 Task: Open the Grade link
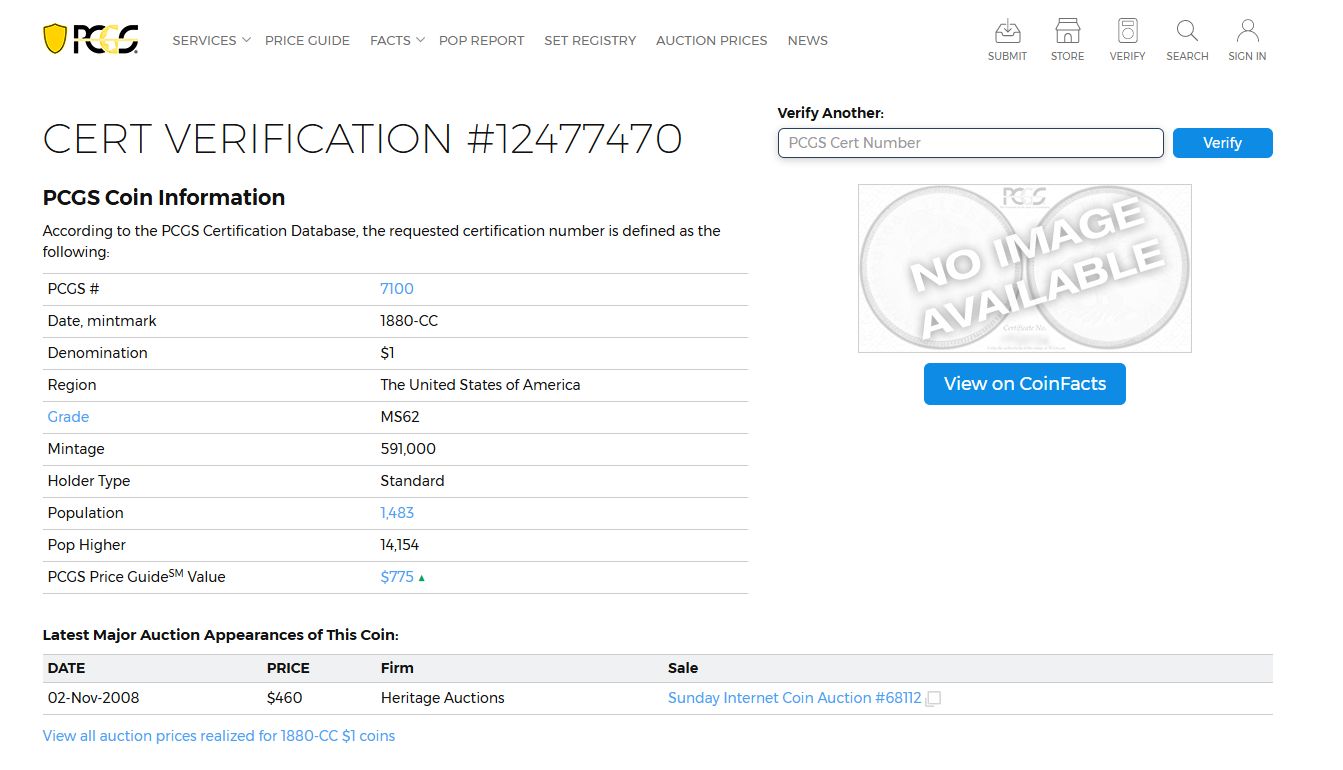pyautogui.click(x=68, y=417)
